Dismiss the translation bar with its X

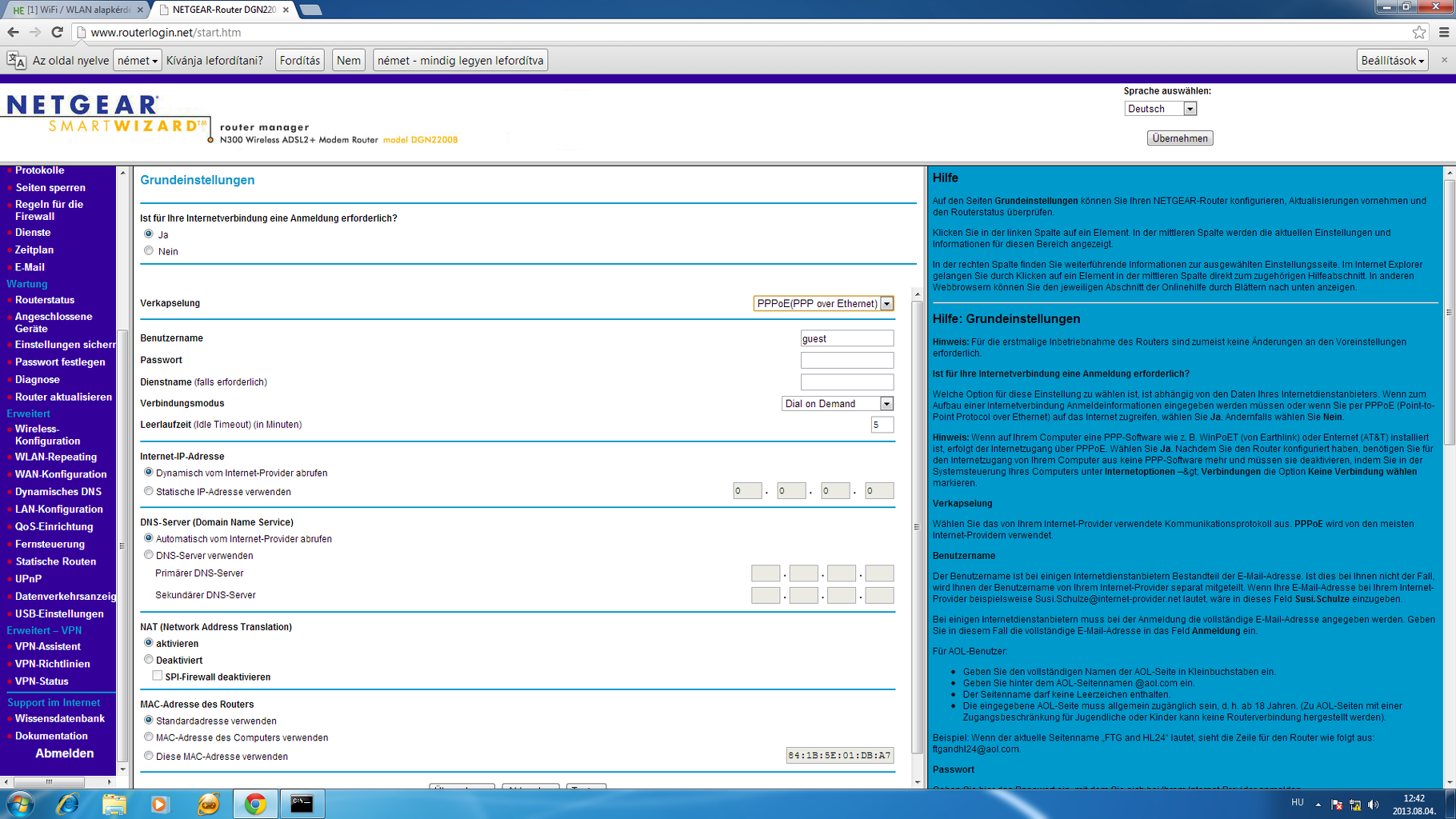point(1444,60)
